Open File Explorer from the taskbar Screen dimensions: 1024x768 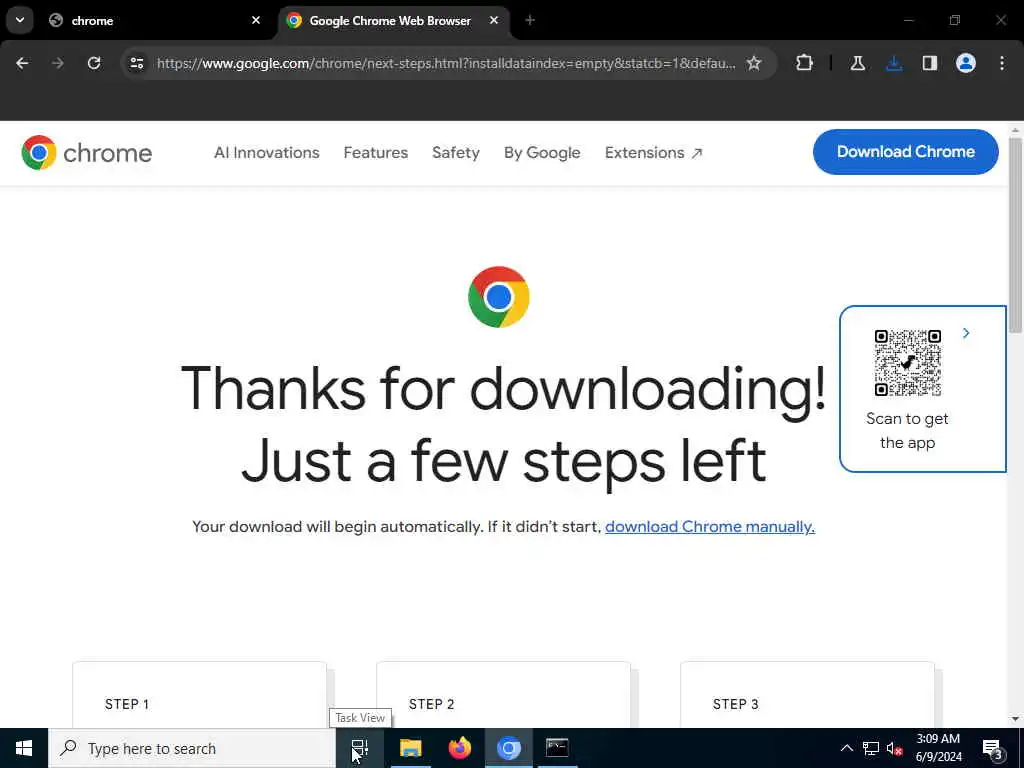[x=411, y=748]
